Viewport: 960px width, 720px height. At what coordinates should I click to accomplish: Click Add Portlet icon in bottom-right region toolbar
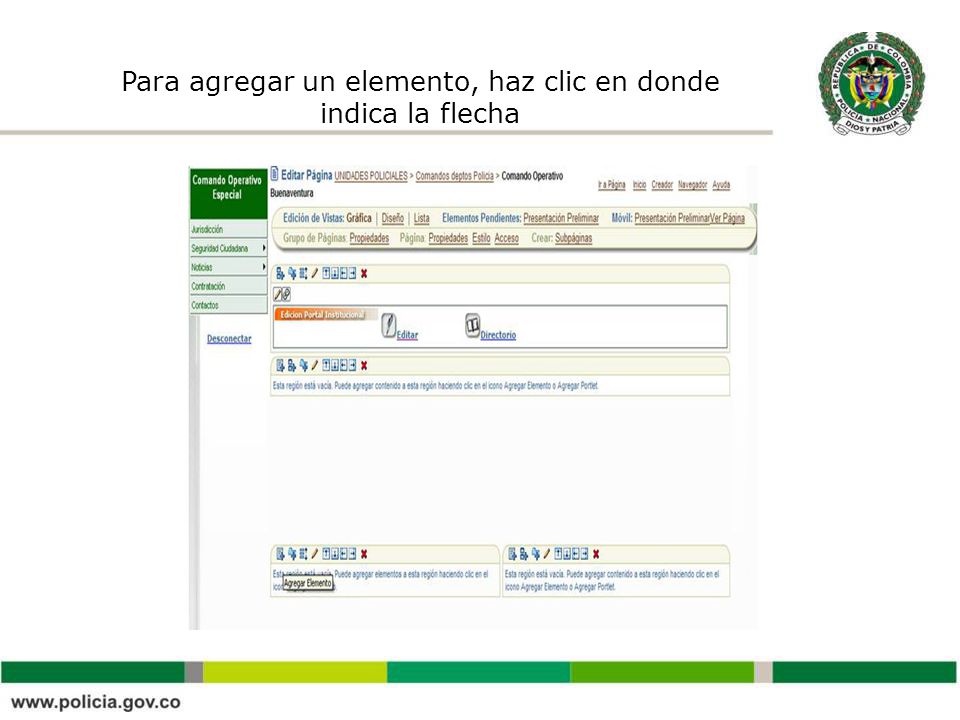click(523, 554)
